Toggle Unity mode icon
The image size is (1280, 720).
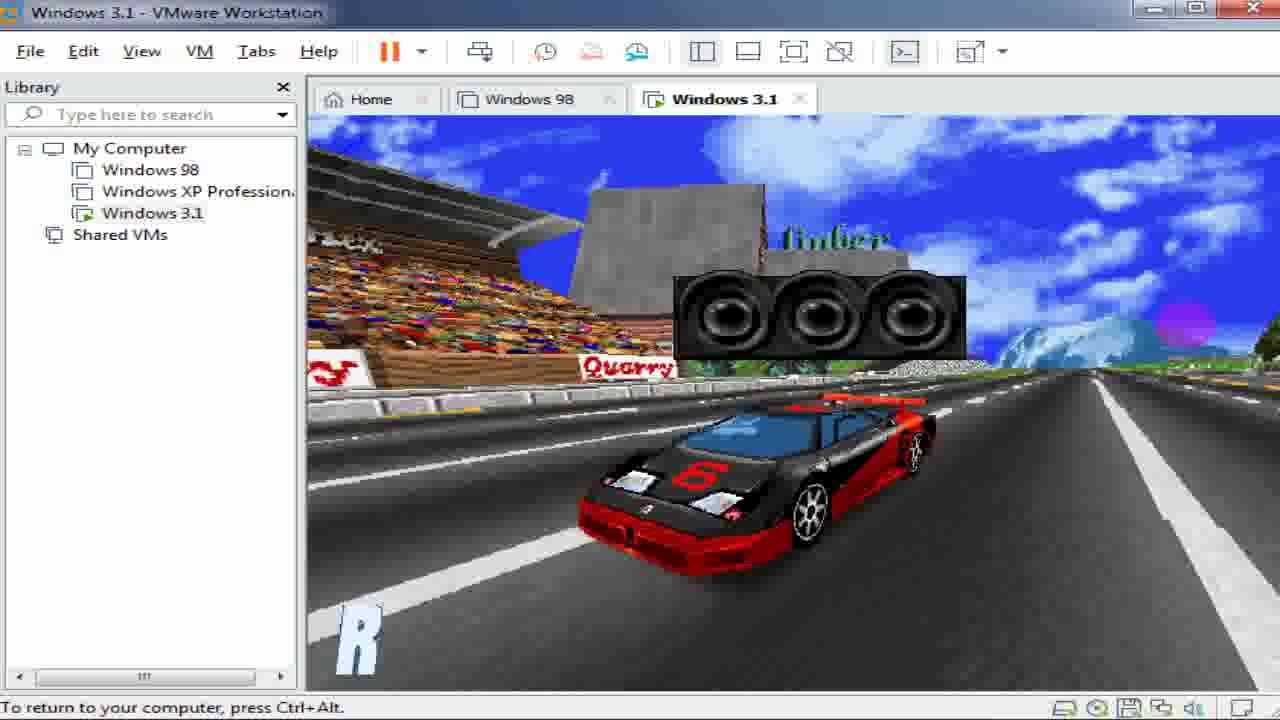tap(840, 52)
